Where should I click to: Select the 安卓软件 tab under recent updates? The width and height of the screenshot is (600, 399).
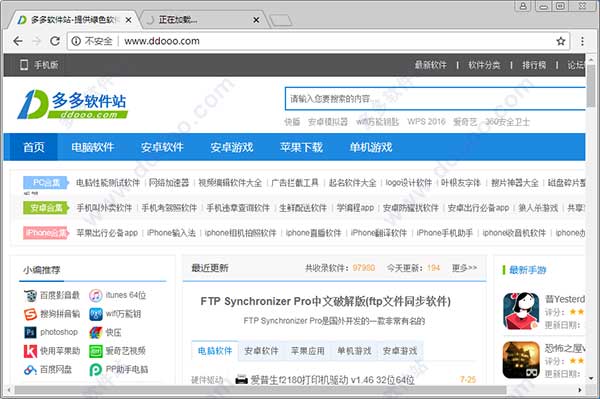point(261,350)
